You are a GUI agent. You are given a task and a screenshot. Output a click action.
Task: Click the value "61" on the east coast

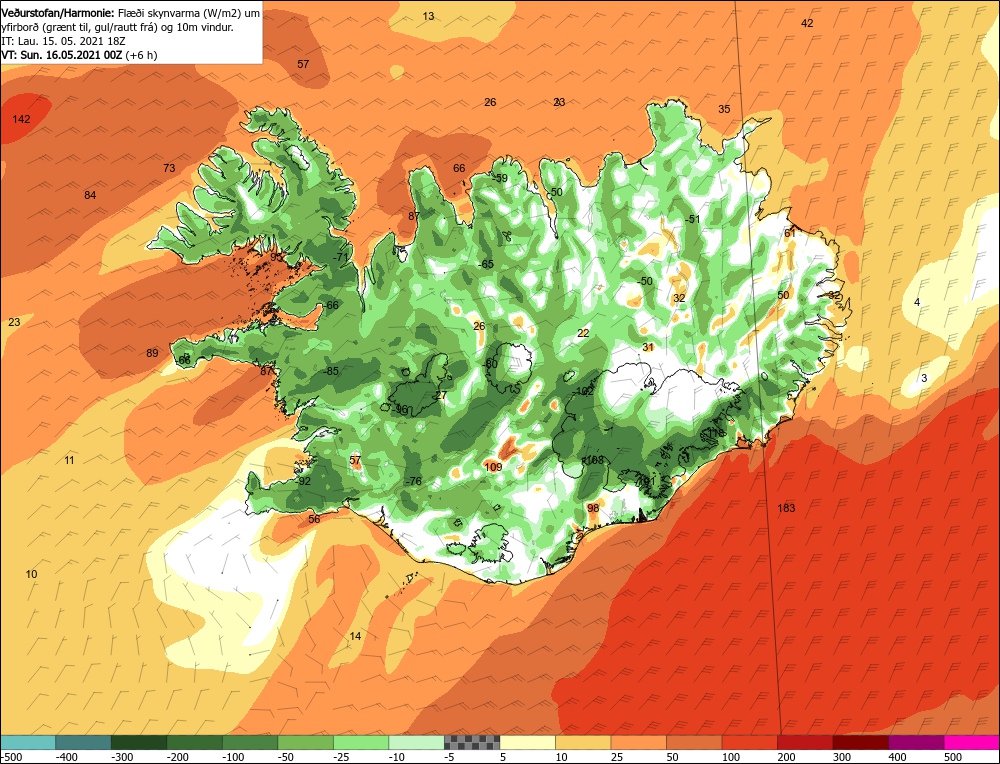tap(790, 233)
